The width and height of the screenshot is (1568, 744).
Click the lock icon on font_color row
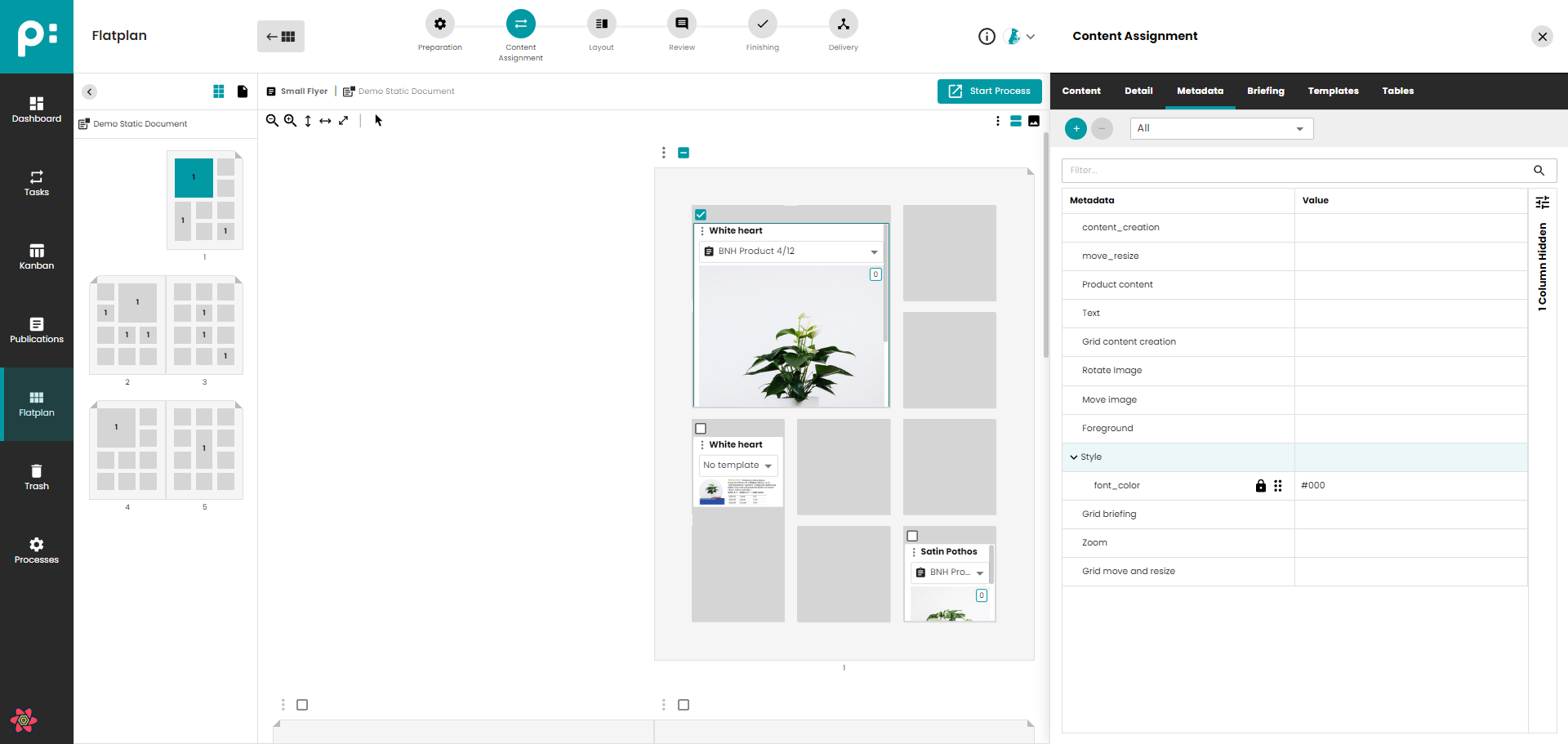(1260, 486)
